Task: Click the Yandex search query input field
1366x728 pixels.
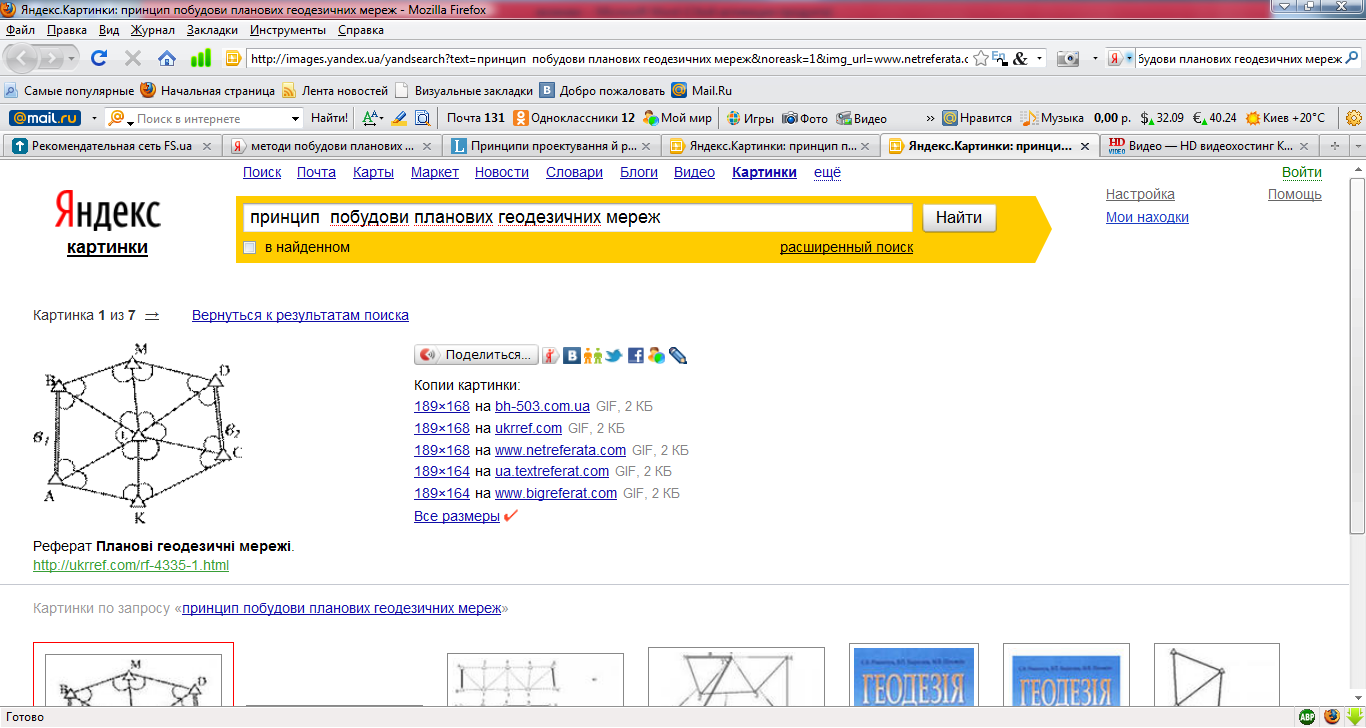Action: (x=578, y=218)
